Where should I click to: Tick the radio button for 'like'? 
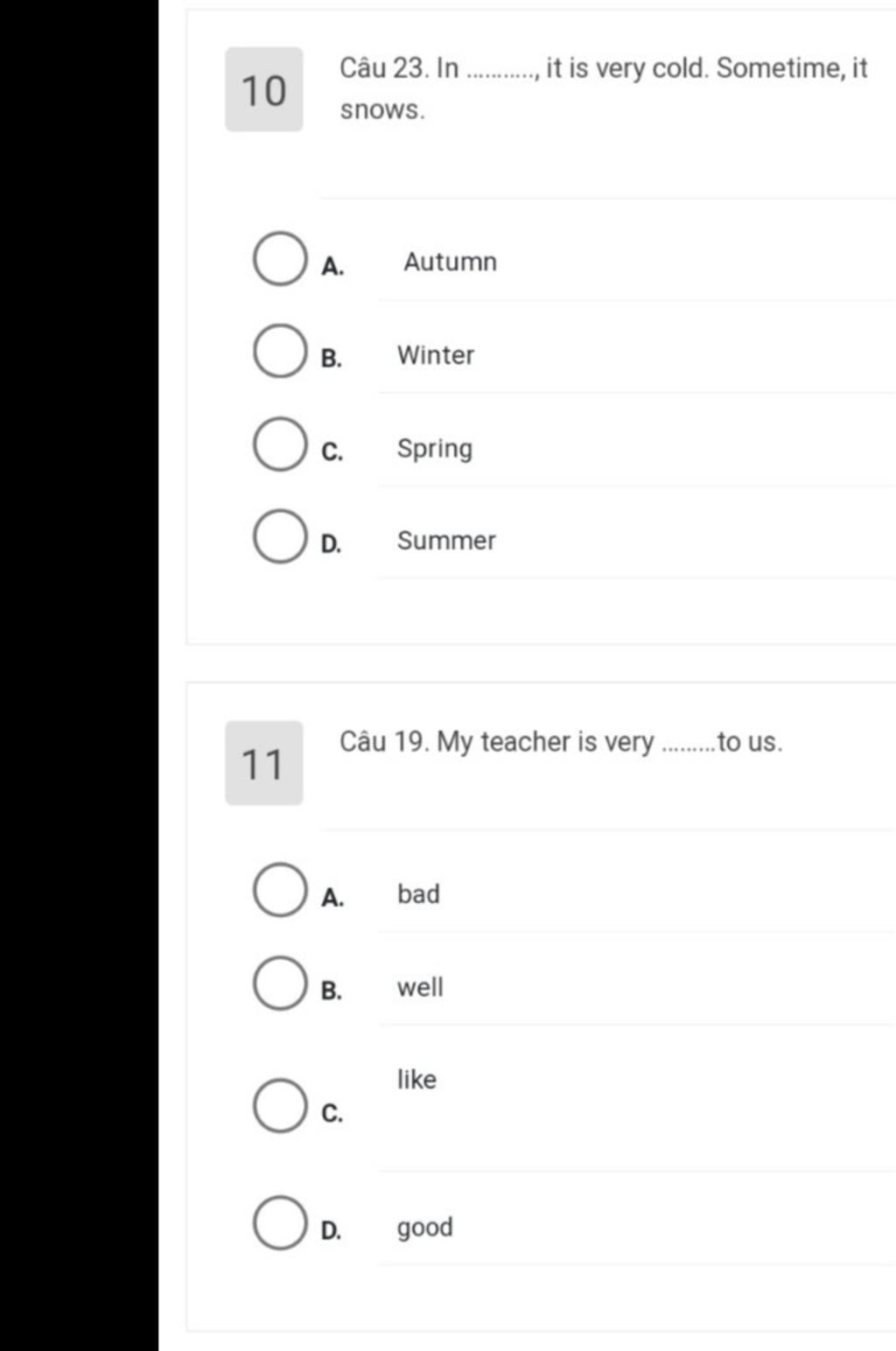280,1105
